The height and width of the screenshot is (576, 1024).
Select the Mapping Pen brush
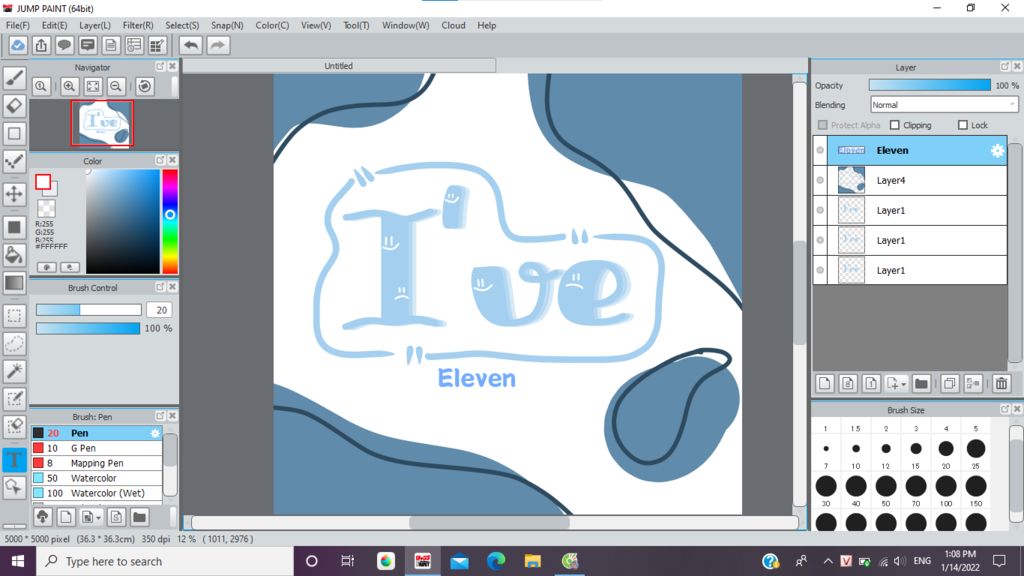click(97, 463)
